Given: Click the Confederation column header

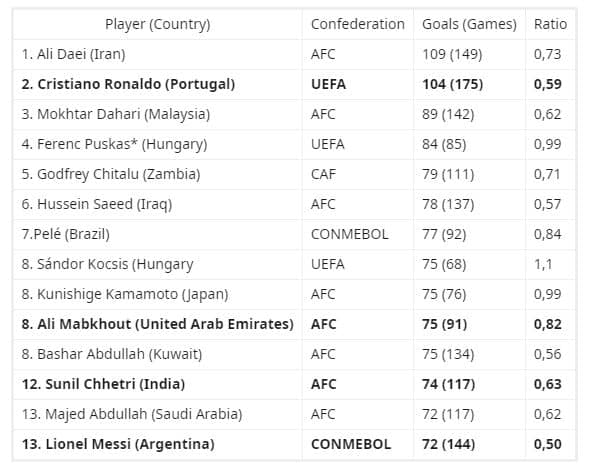Looking at the screenshot, I should point(358,24).
